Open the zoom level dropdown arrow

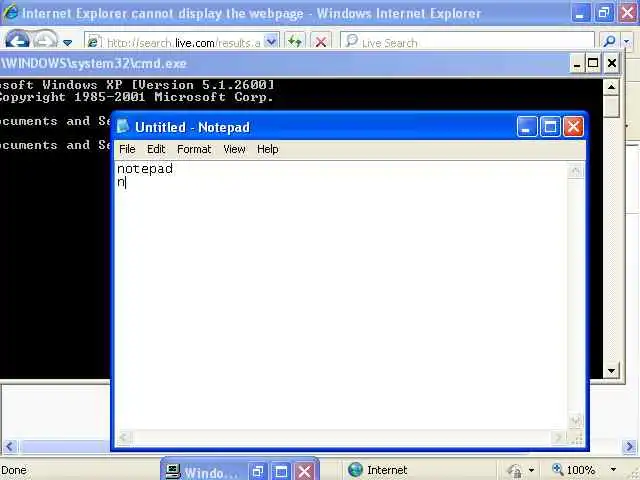(x=613, y=470)
